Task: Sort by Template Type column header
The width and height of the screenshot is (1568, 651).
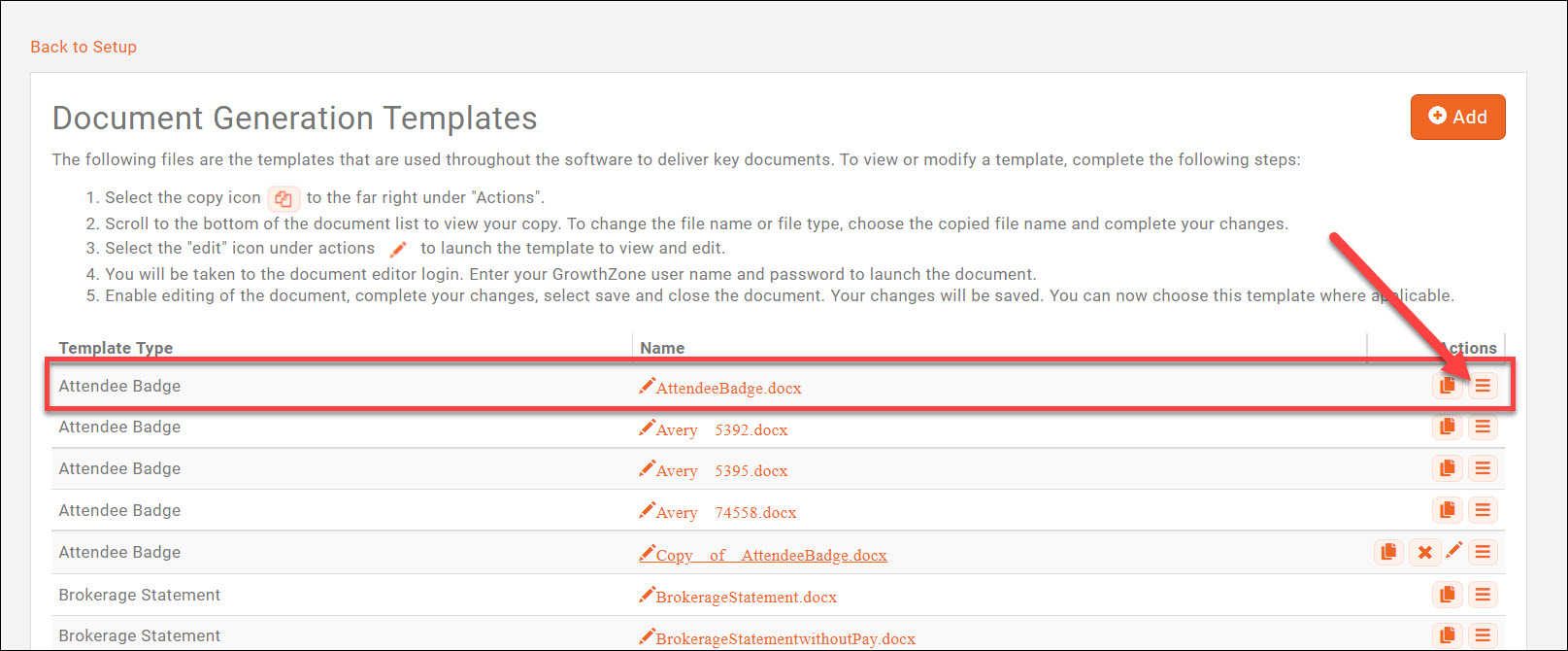Action: [116, 348]
